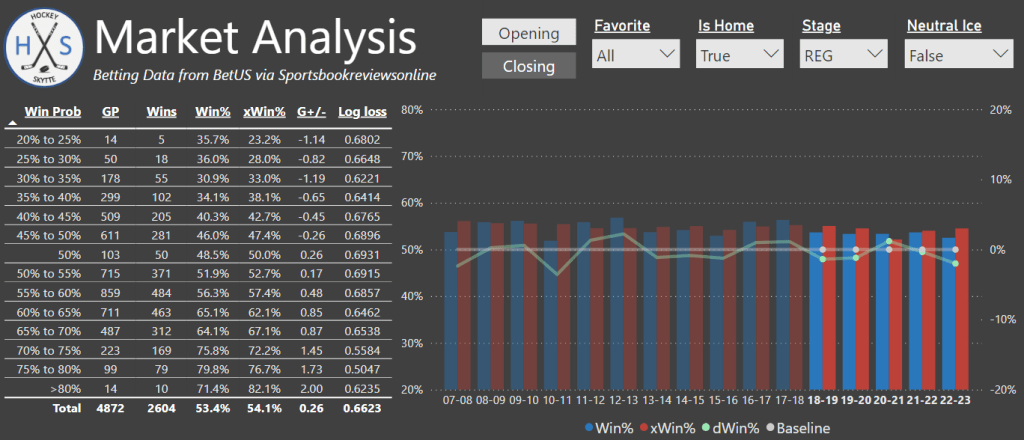The height and width of the screenshot is (440, 1024).
Task: Sort by Log loss column header
Action: pos(359,112)
